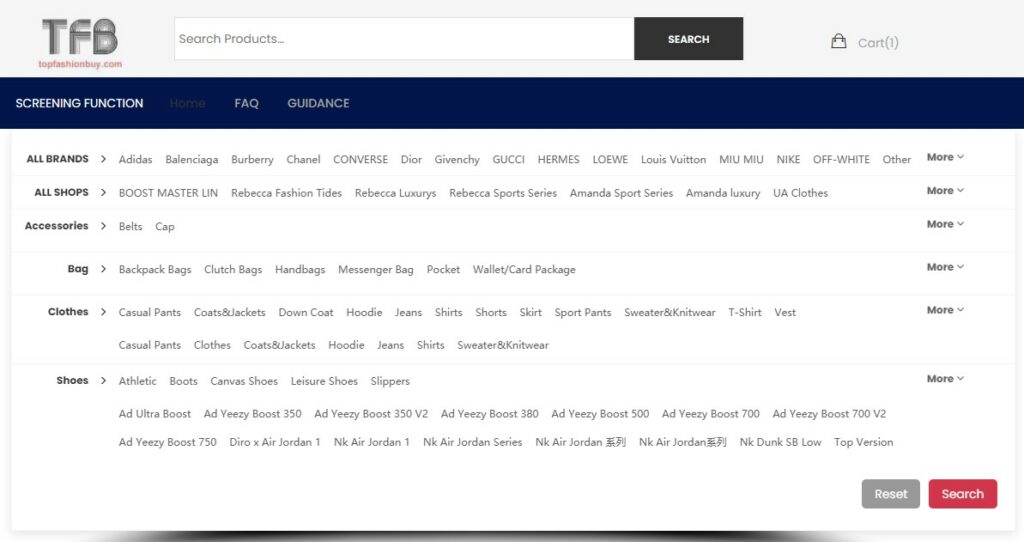Choose the Messenger Bag category
The height and width of the screenshot is (542, 1024).
pos(376,269)
